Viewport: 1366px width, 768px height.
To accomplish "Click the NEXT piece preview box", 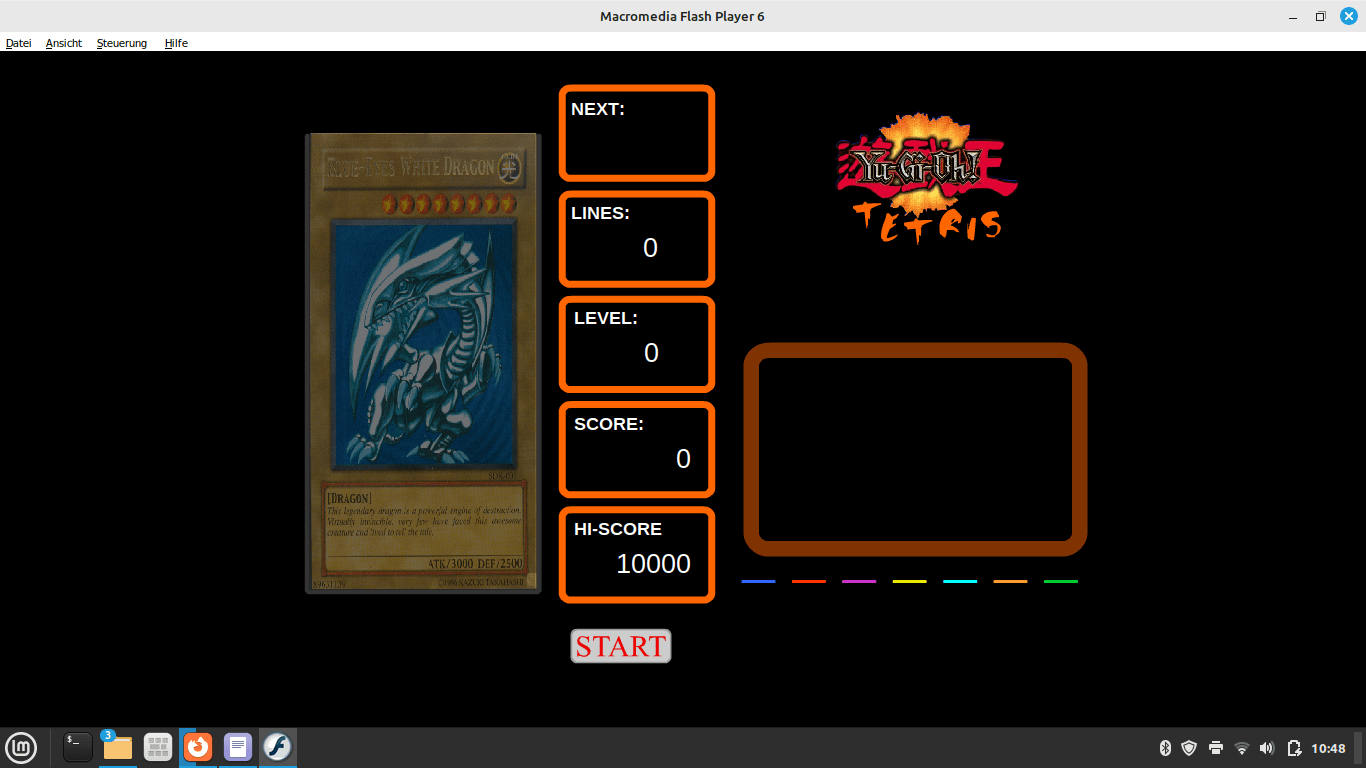I will point(637,133).
